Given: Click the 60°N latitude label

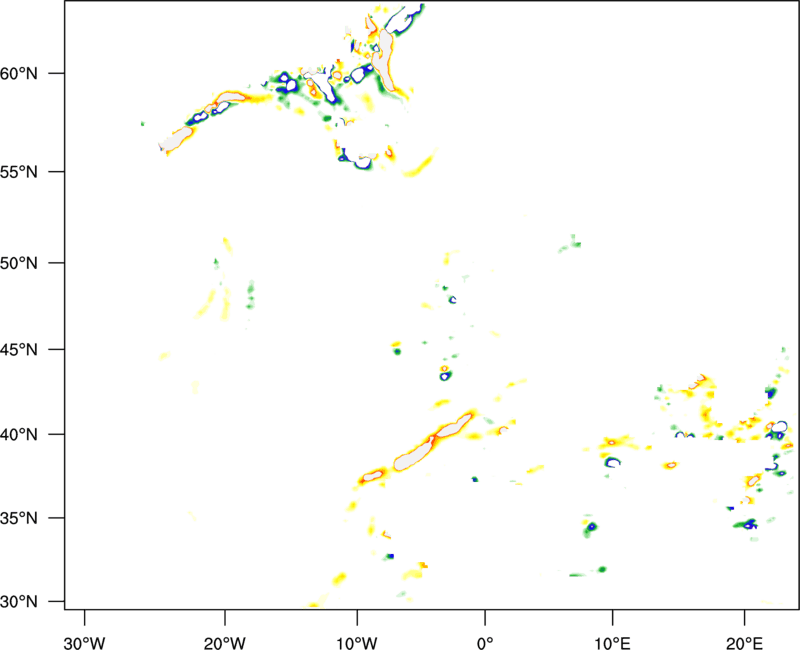Looking at the screenshot, I should pyautogui.click(x=19, y=73).
